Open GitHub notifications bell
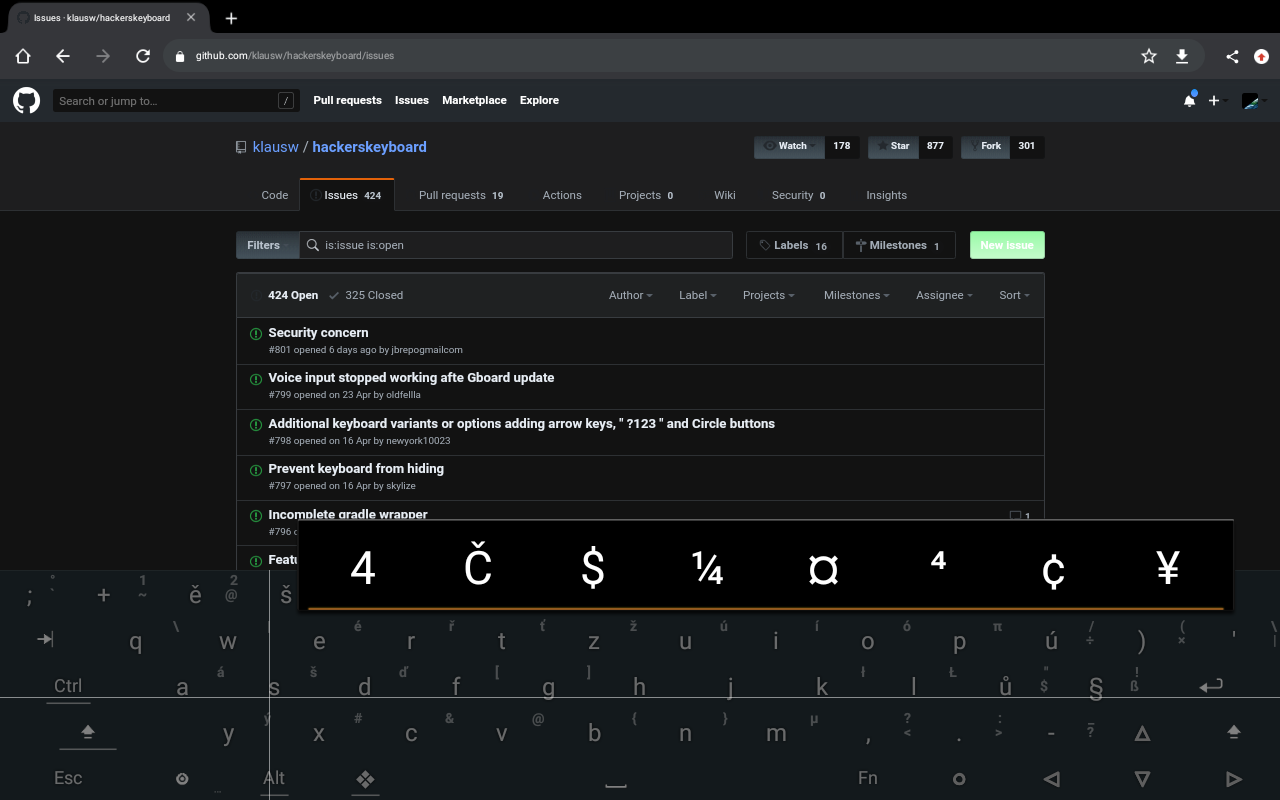Image resolution: width=1280 pixels, height=800 pixels. click(x=1189, y=100)
